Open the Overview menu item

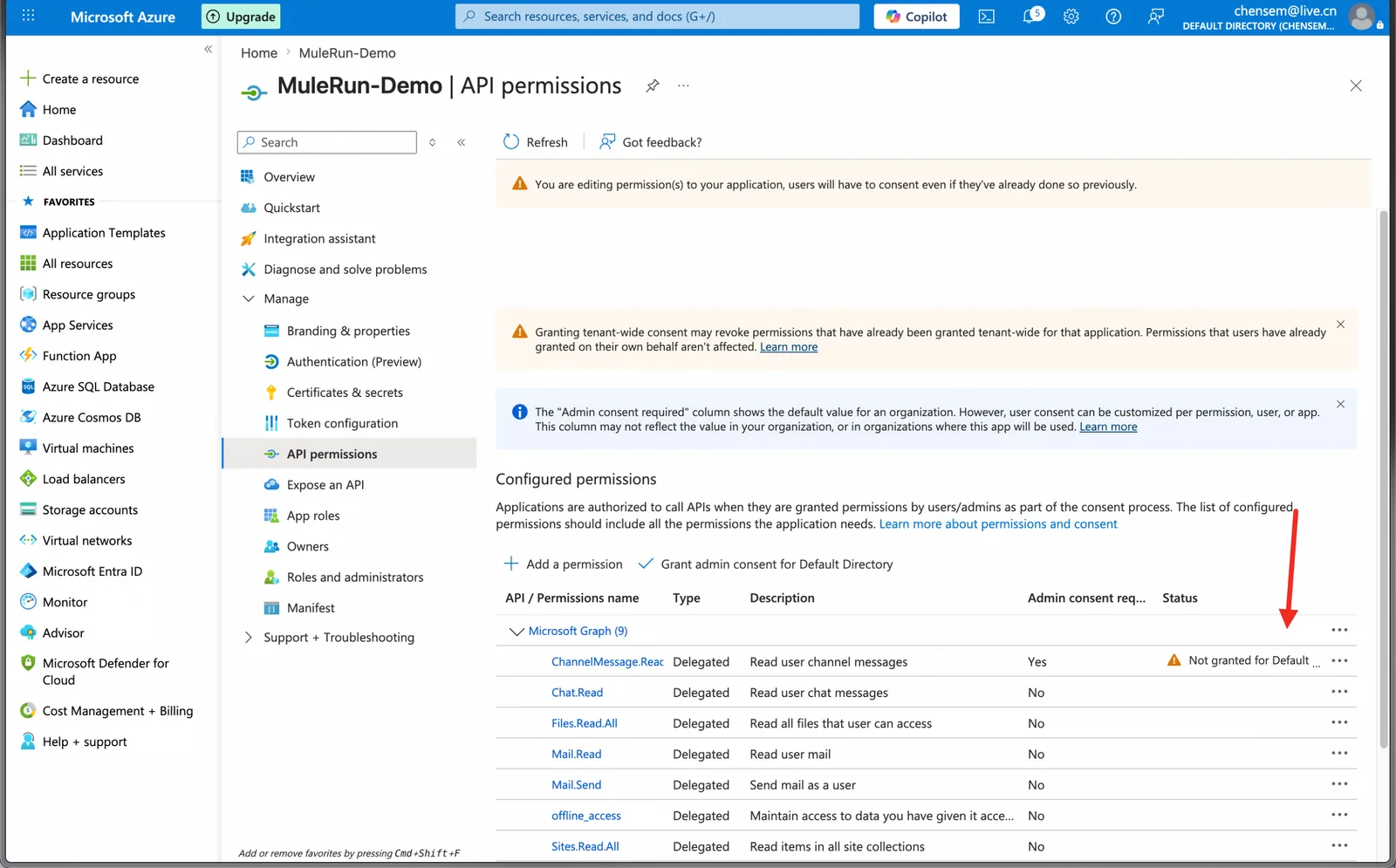coord(289,177)
